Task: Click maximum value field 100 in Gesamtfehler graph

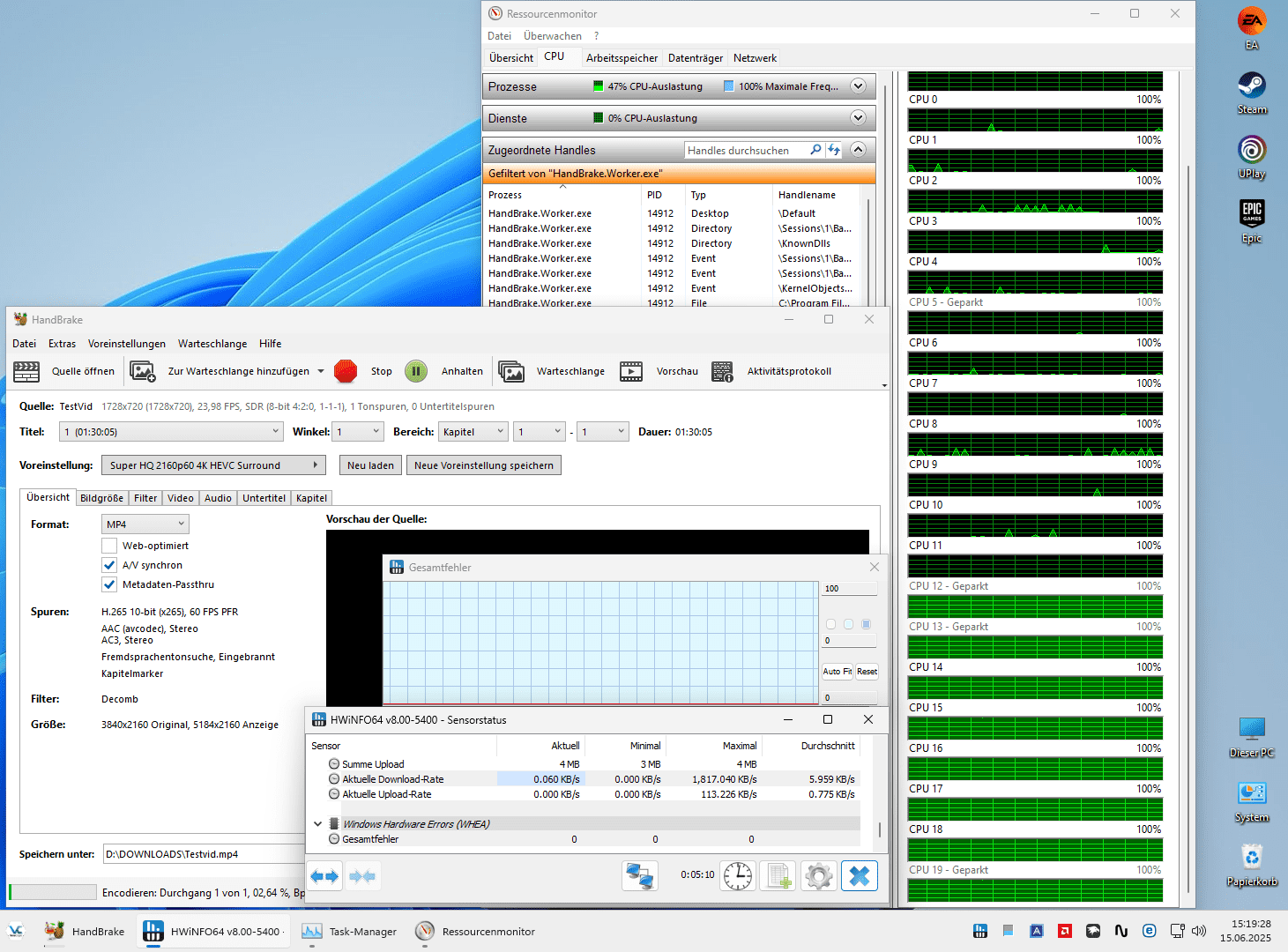Action: click(849, 589)
